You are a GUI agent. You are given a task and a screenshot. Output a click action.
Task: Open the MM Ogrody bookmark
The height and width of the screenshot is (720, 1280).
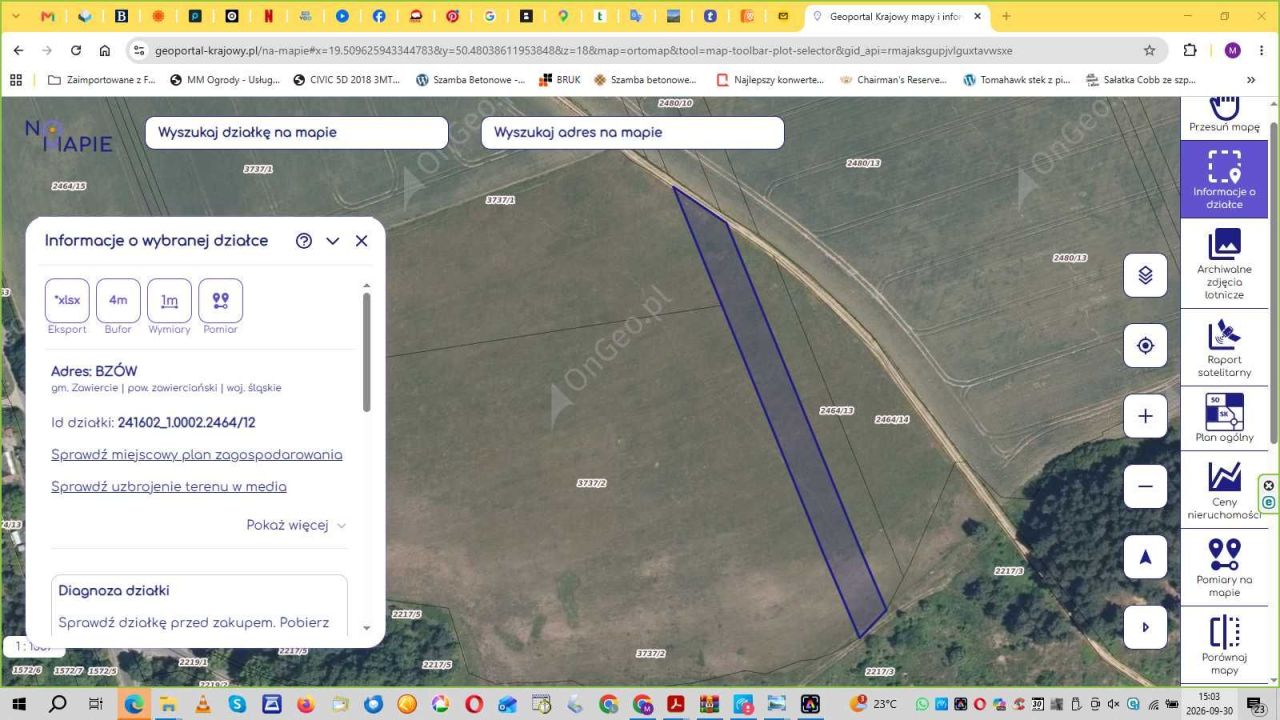click(x=225, y=80)
